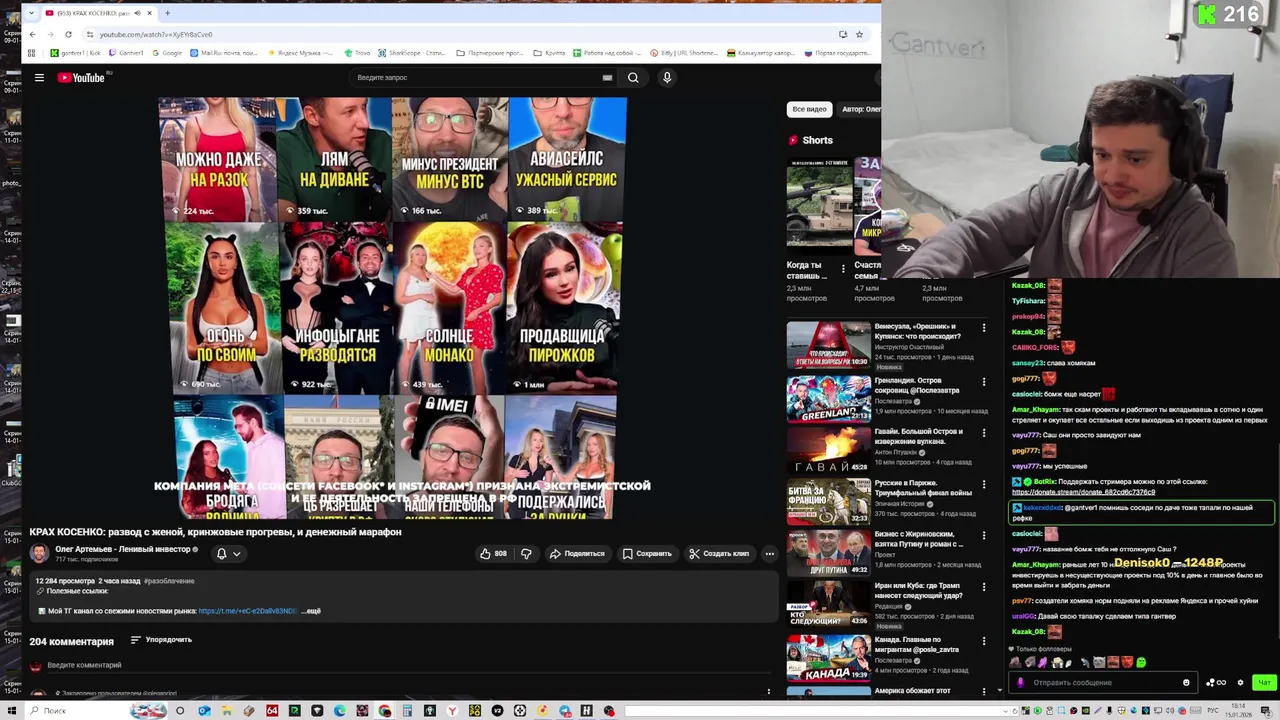Open emoji picker in chat input

1186,683
